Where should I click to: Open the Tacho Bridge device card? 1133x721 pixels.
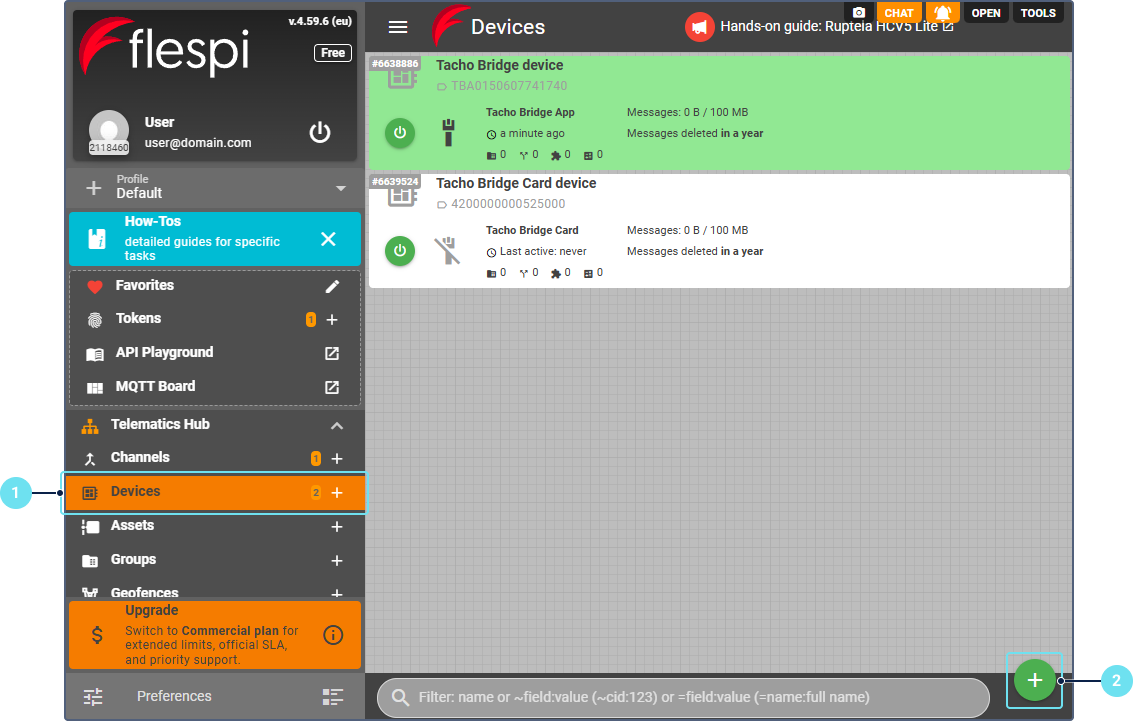pyautogui.click(x=719, y=113)
